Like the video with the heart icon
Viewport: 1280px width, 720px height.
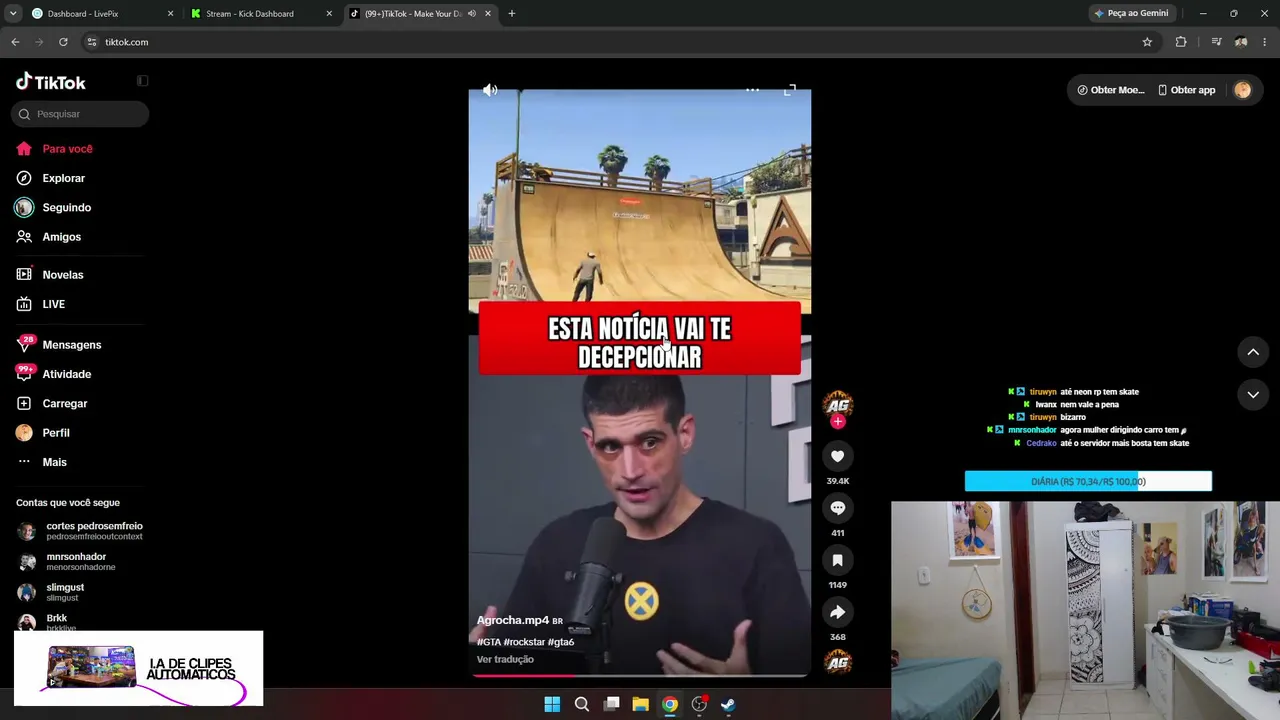click(x=838, y=456)
